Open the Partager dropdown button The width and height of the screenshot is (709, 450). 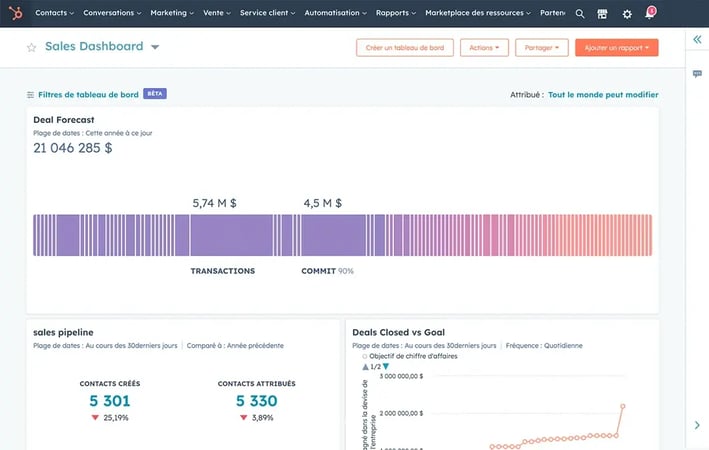tap(542, 47)
